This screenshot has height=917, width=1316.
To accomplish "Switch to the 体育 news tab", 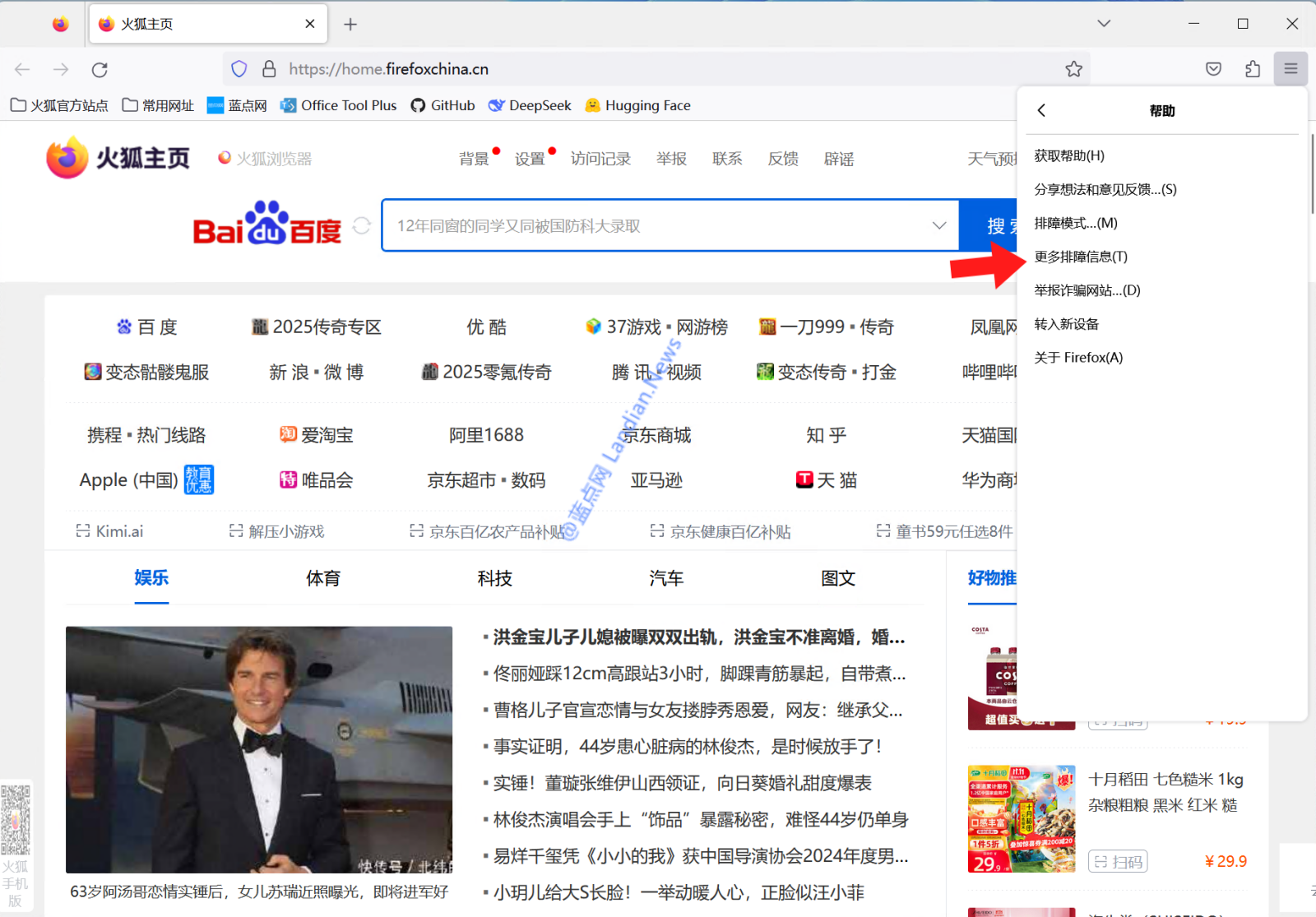I will tap(322, 578).
